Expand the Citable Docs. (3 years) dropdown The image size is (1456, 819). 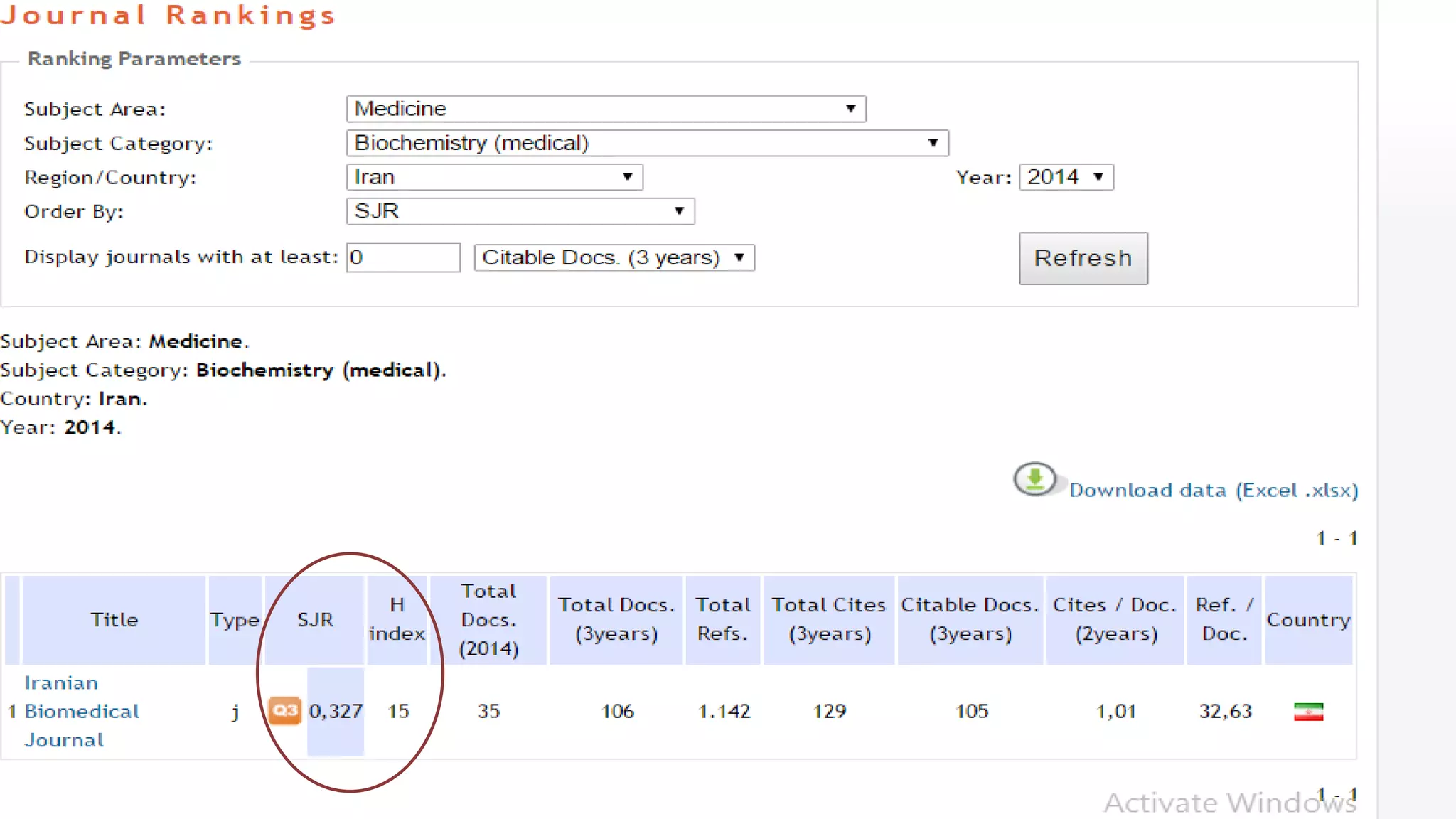[614, 257]
